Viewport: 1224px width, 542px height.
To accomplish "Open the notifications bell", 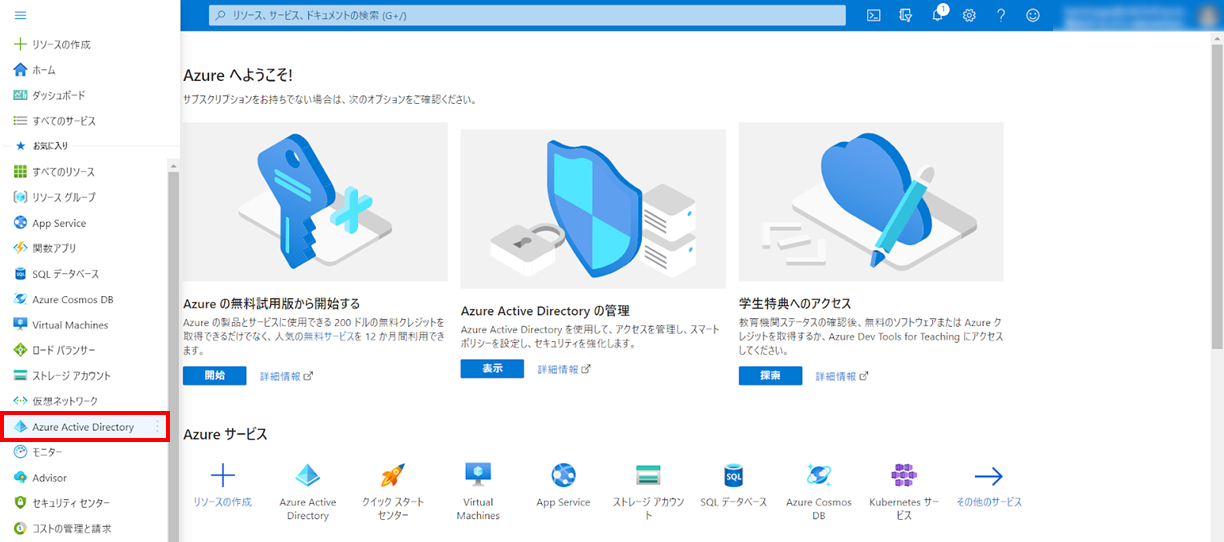I will (938, 15).
